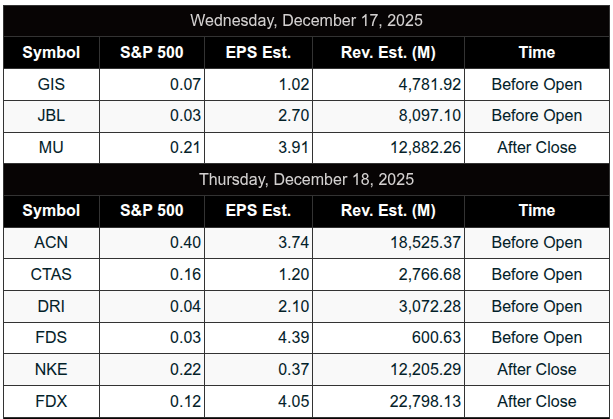The image size is (613, 419).
Task: Select ACN's EPS estimate 3.74
Action: click(288, 243)
